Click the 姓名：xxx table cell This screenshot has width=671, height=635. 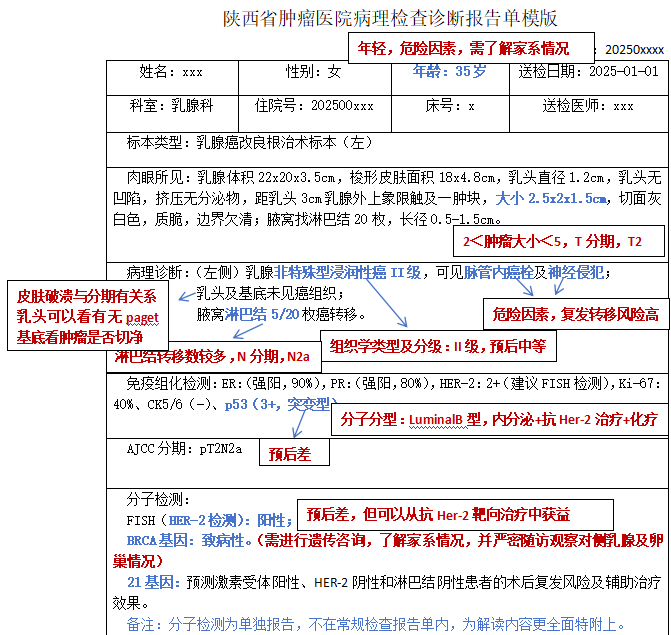(x=170, y=72)
